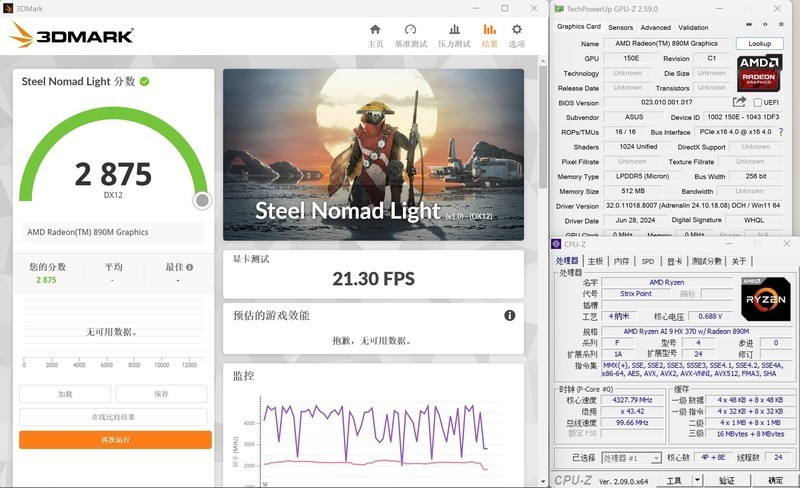
Task: Switch to GPU-Z Advanced tab
Action: click(656, 28)
